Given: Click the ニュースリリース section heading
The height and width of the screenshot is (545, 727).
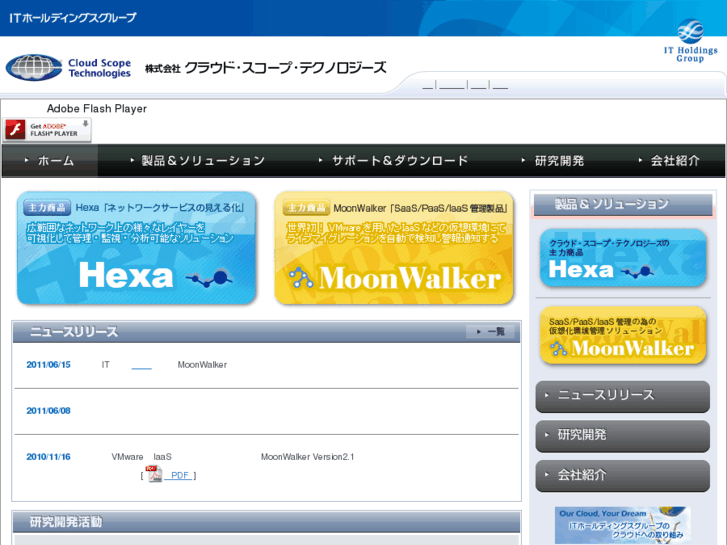Looking at the screenshot, I should click(x=74, y=332).
